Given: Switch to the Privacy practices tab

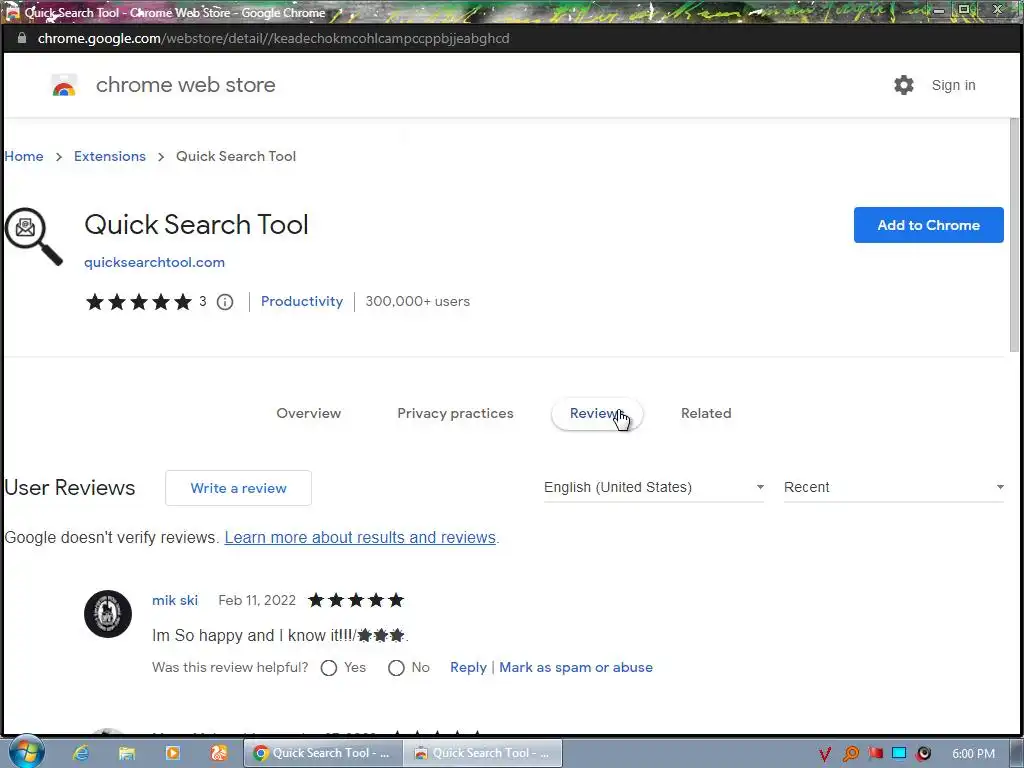Looking at the screenshot, I should pos(455,413).
